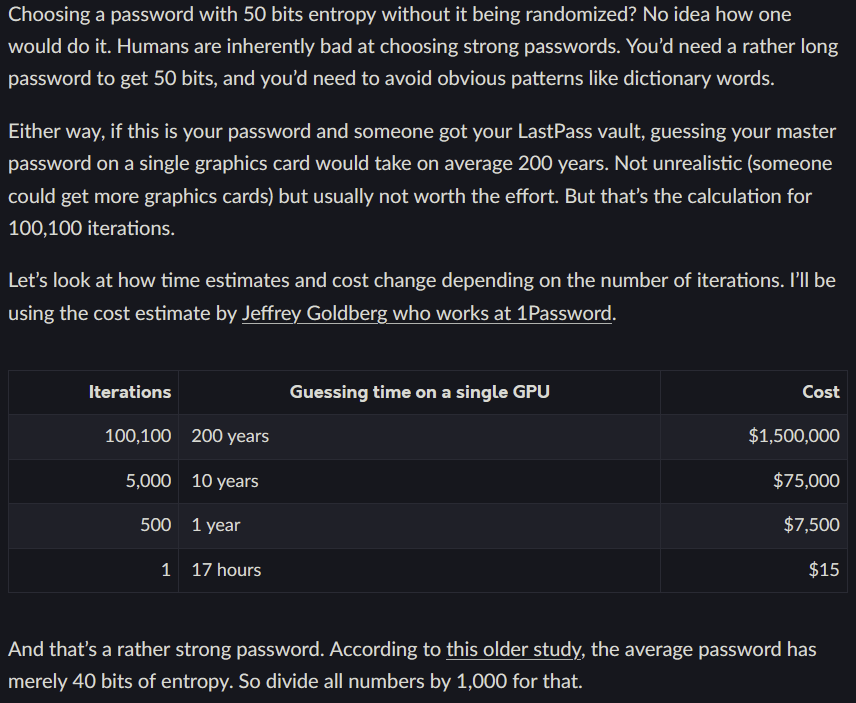Screen dimensions: 856x703
Task: Select the 500 iterations cell
Action: coord(155,525)
